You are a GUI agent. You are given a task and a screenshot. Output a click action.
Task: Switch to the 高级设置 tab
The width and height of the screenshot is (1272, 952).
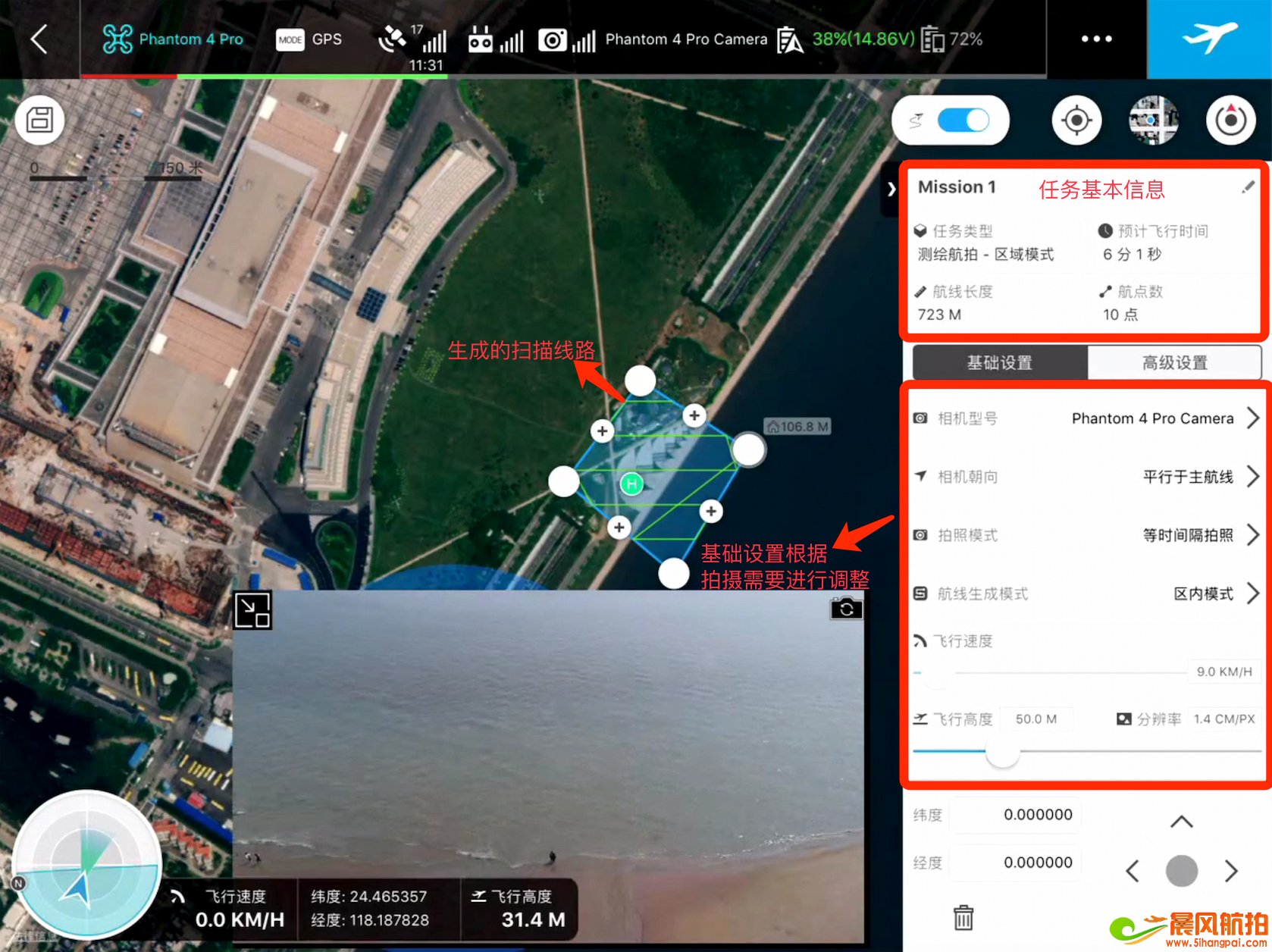(1174, 362)
